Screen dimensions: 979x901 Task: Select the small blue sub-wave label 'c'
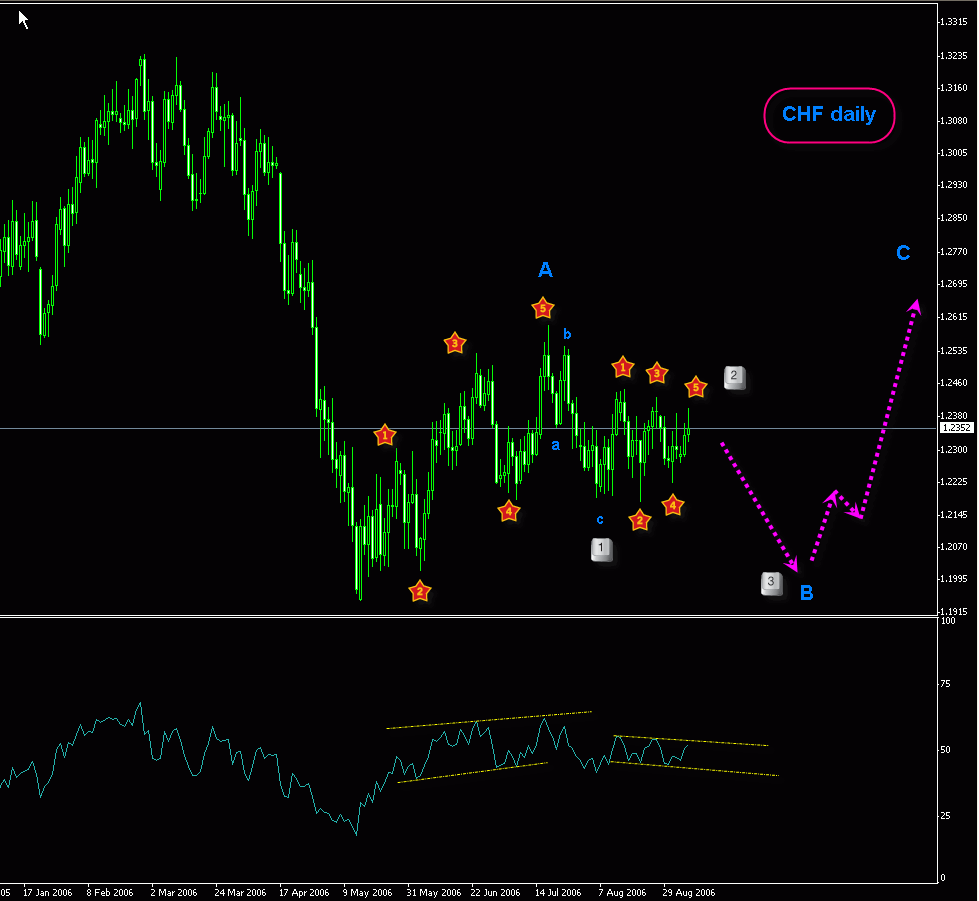tap(599, 519)
